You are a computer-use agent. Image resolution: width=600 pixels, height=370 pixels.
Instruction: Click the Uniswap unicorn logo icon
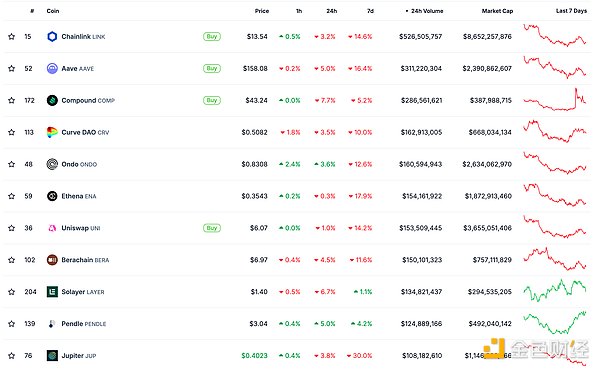click(52, 228)
